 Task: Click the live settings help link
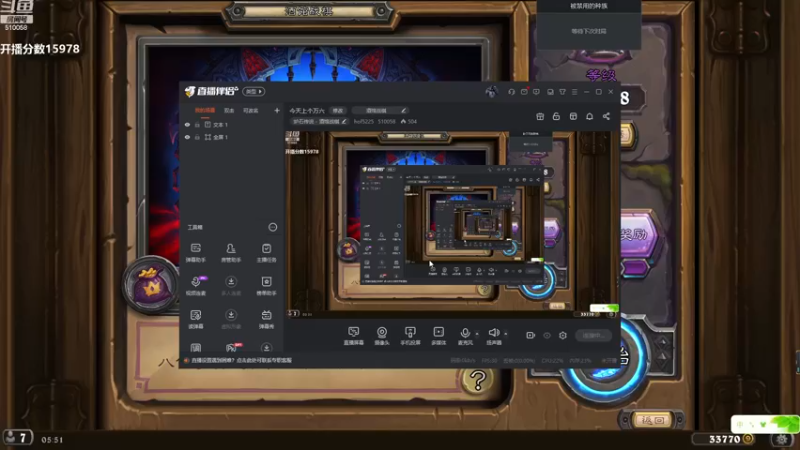(x=241, y=360)
